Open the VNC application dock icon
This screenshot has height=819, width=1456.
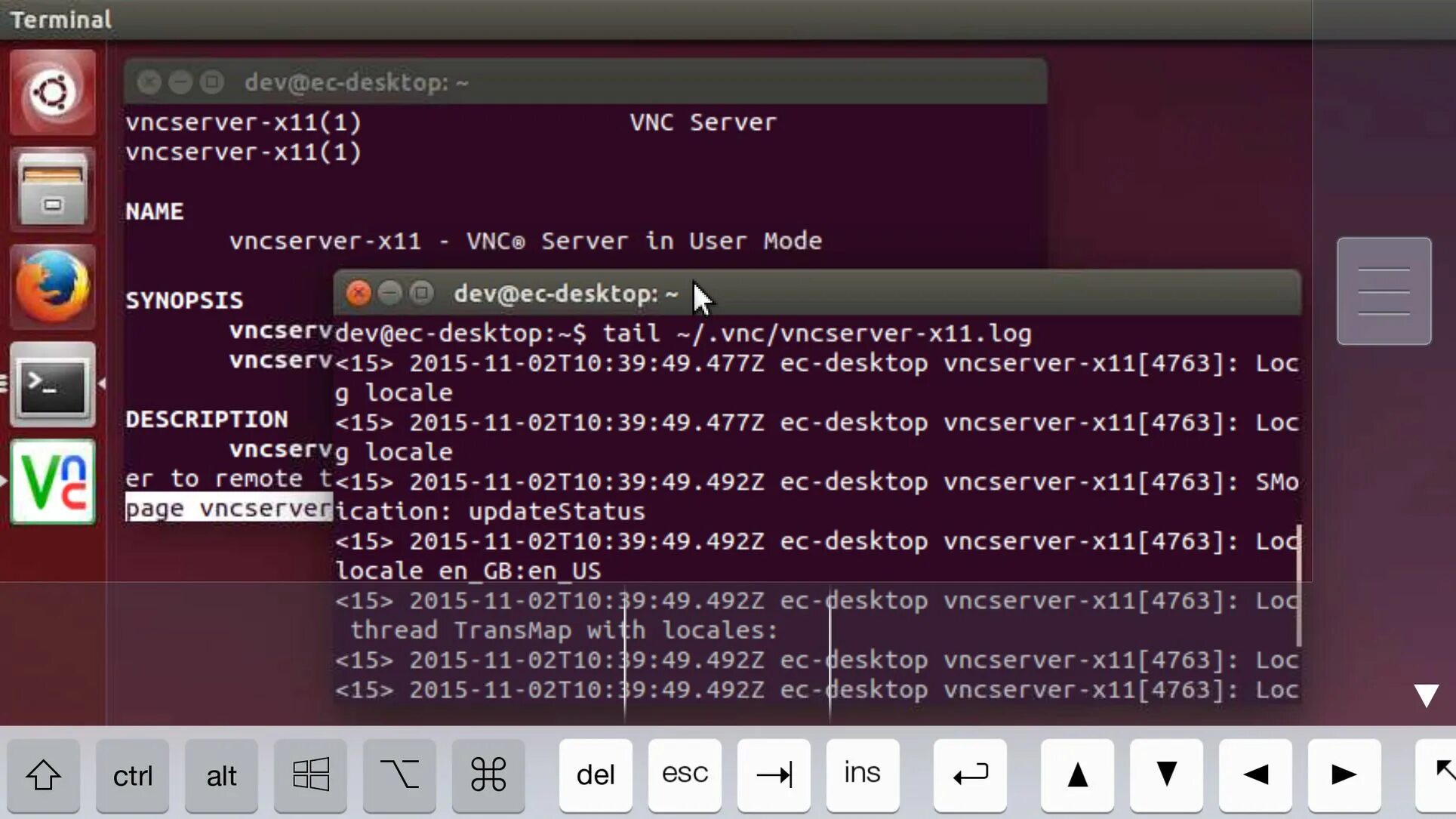[52, 482]
